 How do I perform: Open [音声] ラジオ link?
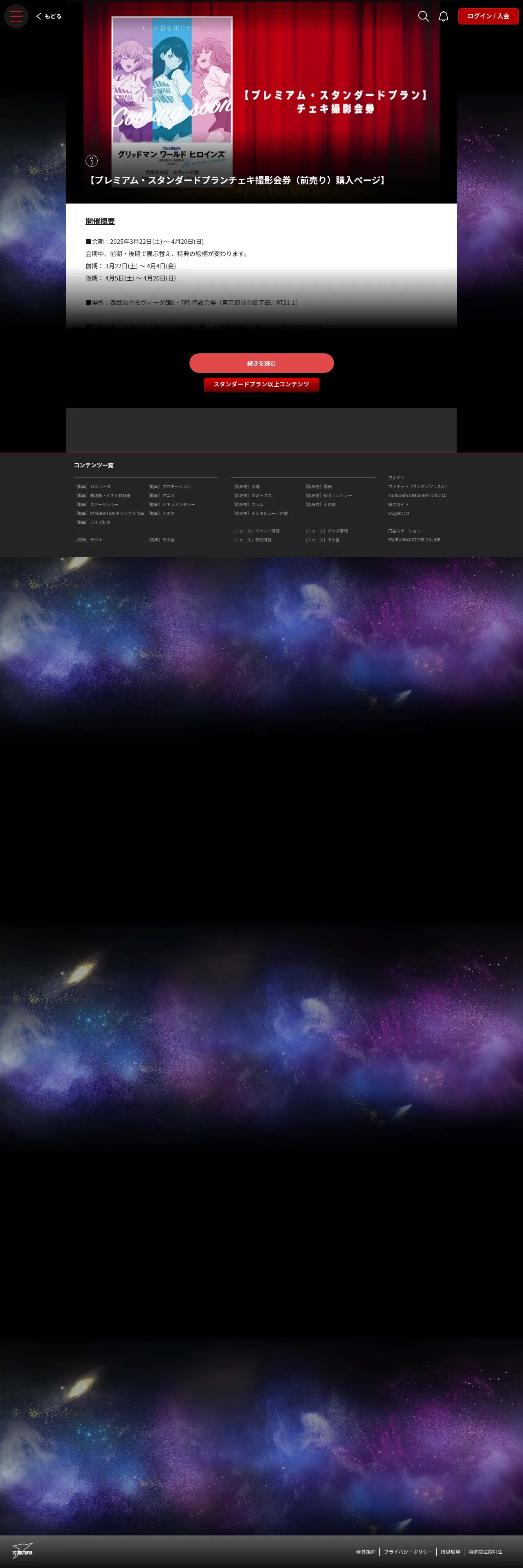89,540
